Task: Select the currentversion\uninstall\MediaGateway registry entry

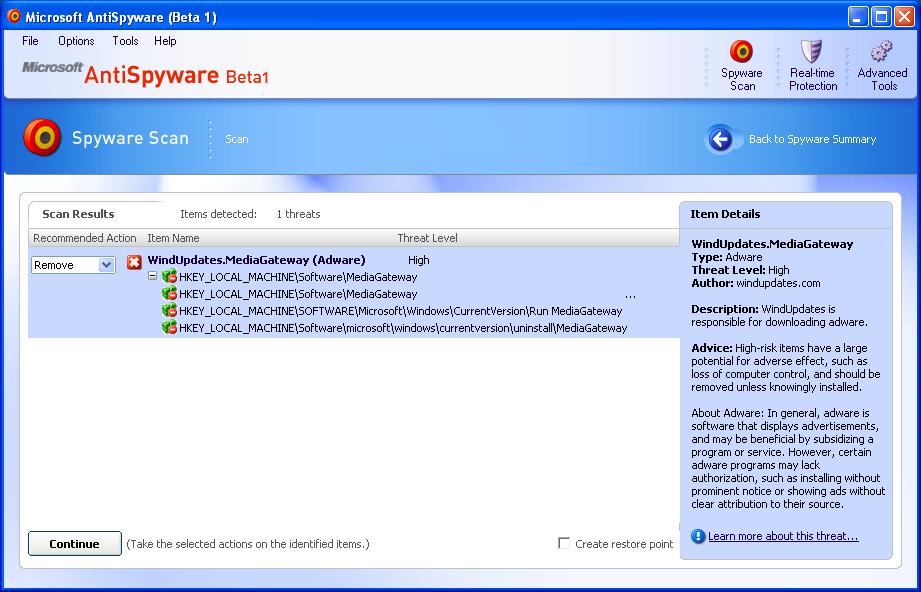Action: point(403,328)
